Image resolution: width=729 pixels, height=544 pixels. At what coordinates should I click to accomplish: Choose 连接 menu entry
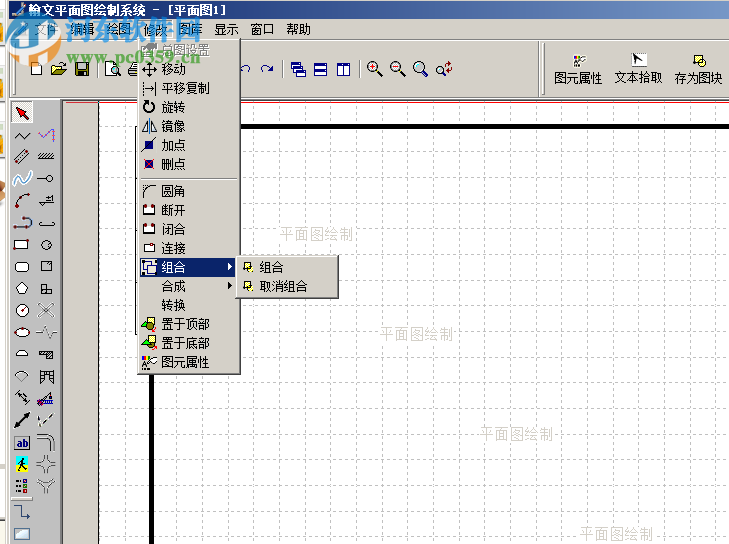[189, 248]
